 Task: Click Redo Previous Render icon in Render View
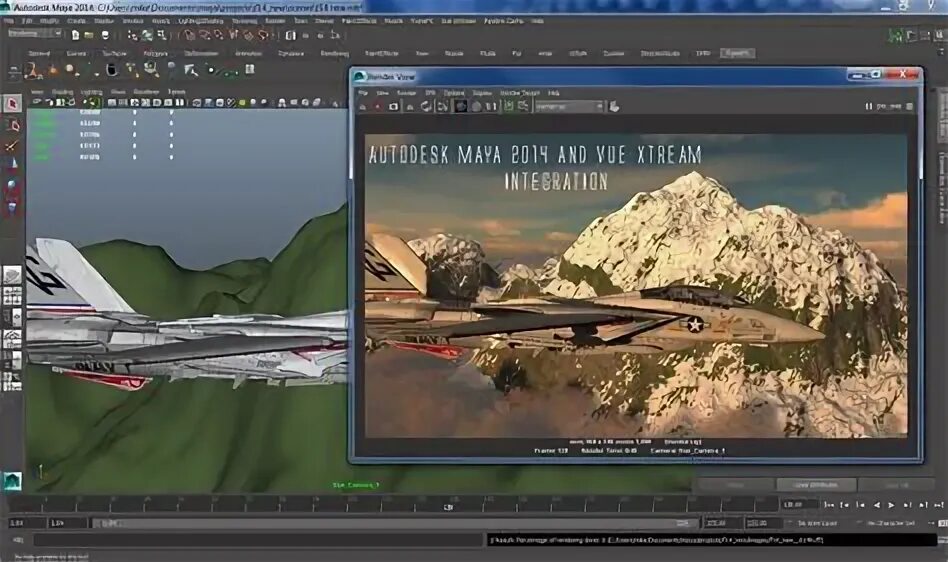[x=363, y=106]
